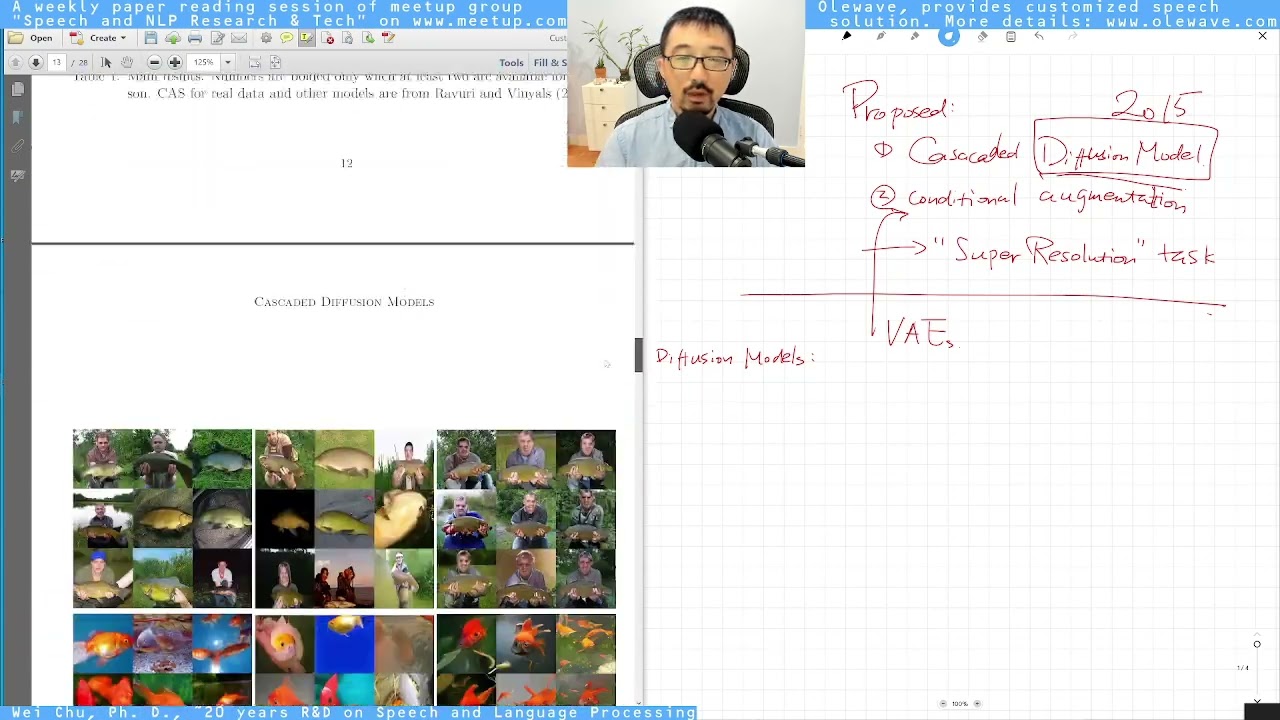Click the Open button in the PDF toolbar
The height and width of the screenshot is (720, 1280).
tap(30, 38)
